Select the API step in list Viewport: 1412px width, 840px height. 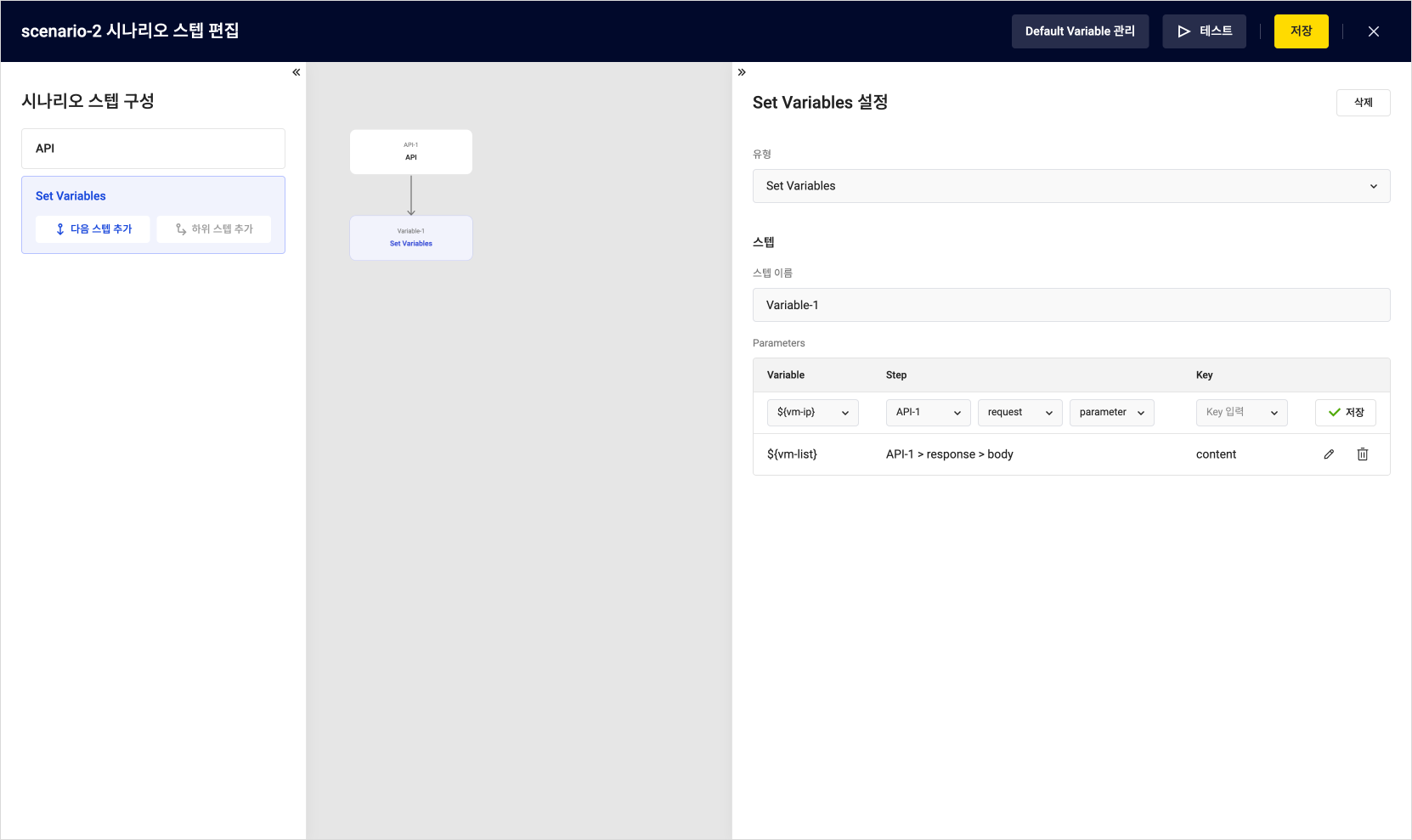pyautogui.click(x=153, y=149)
